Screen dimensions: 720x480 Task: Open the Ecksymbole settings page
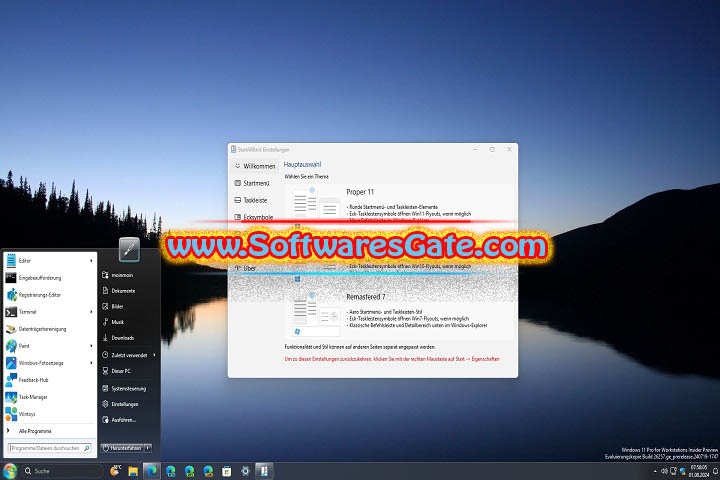[254, 217]
